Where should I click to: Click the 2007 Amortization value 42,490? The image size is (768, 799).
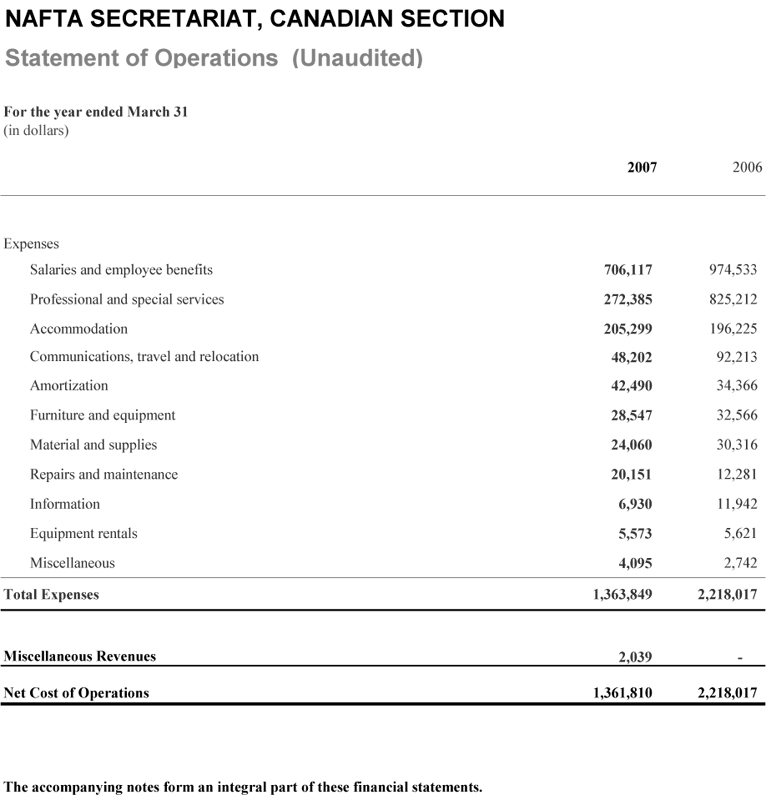[632, 386]
